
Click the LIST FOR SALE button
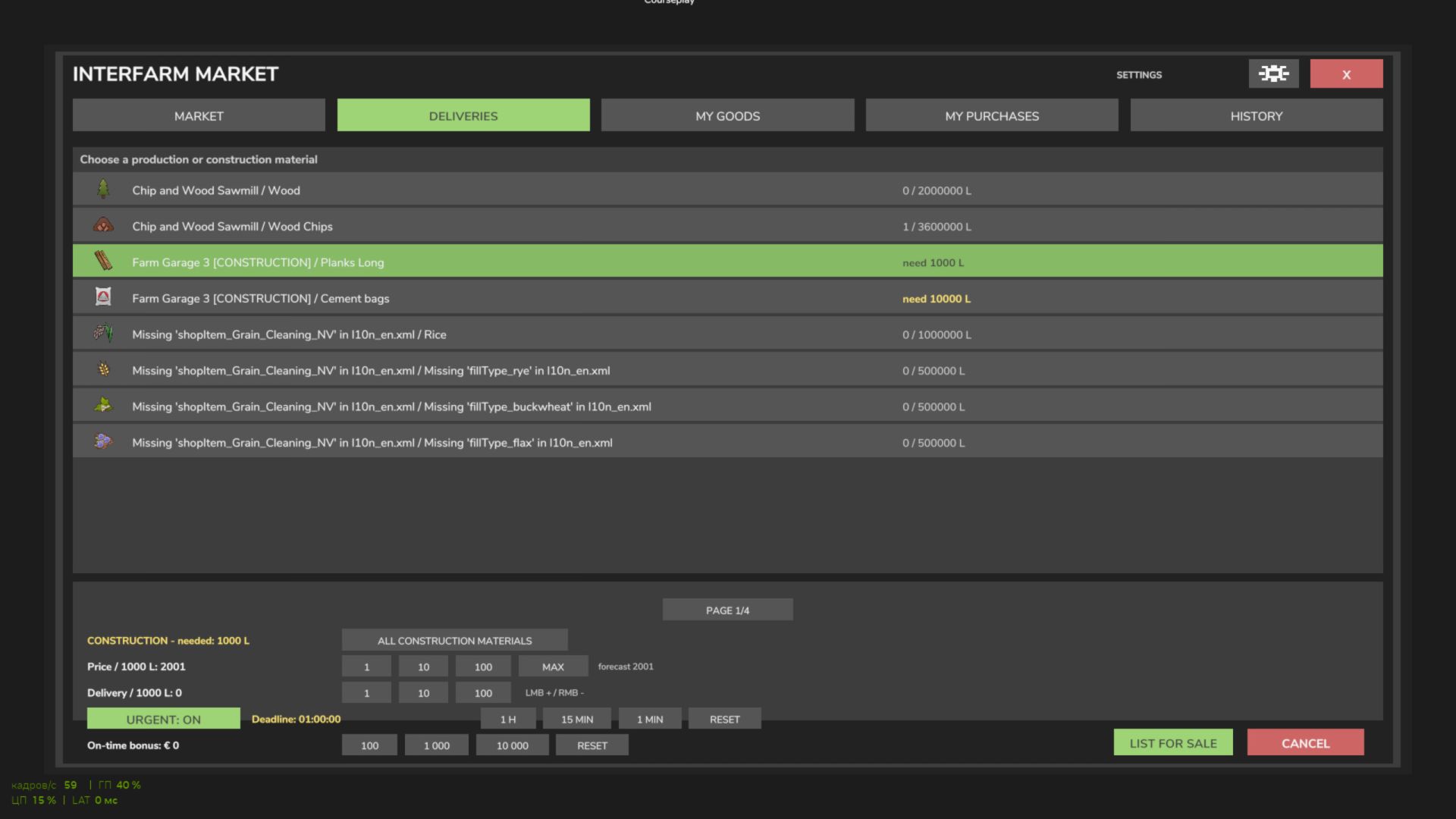coord(1173,742)
